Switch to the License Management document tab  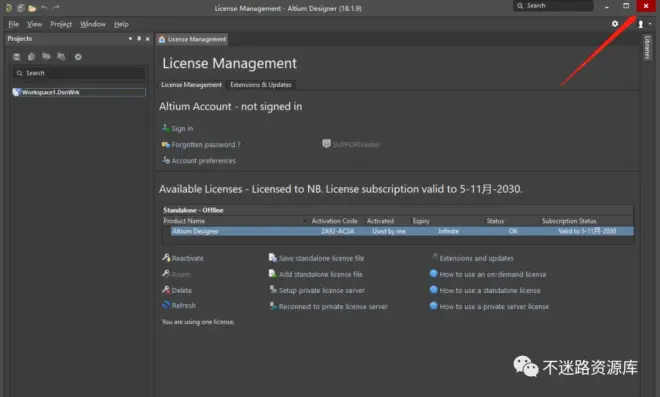192,39
